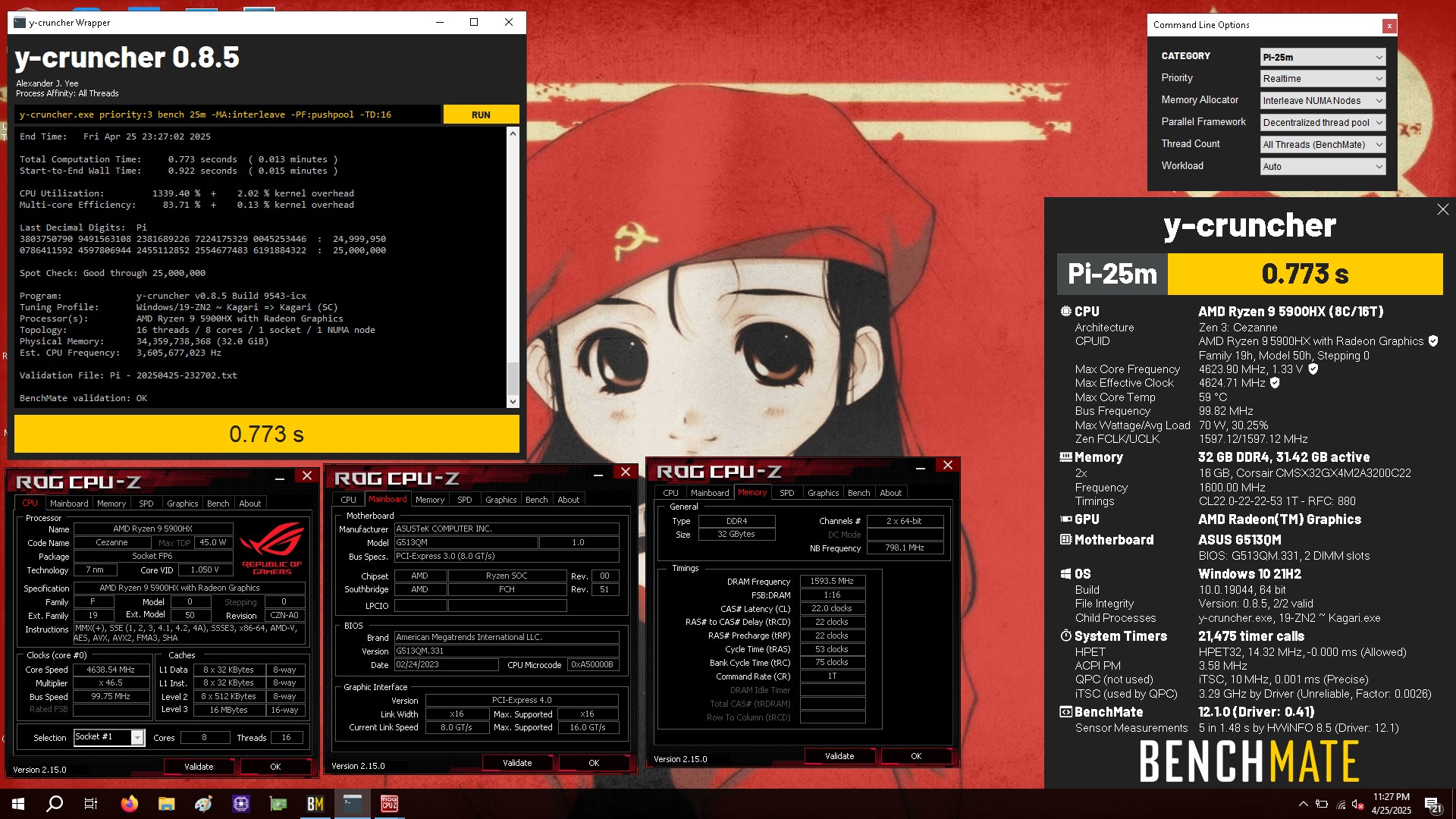Click the Memory module icon in BenchMate panel

tap(1065, 457)
